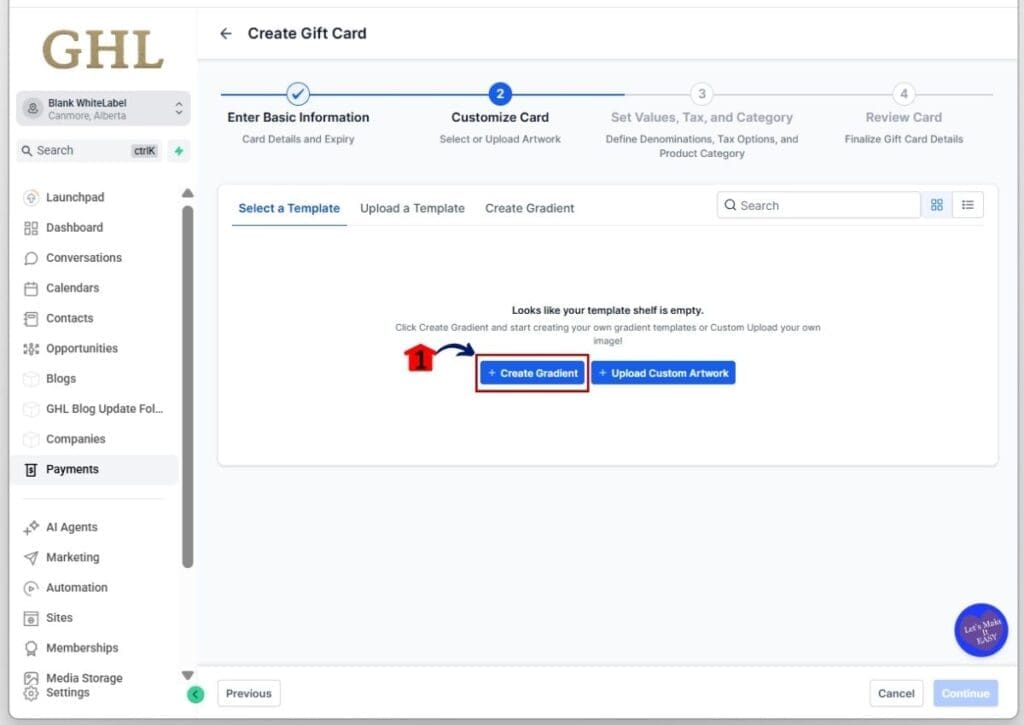Open Calendars in the sidebar

coord(72,288)
